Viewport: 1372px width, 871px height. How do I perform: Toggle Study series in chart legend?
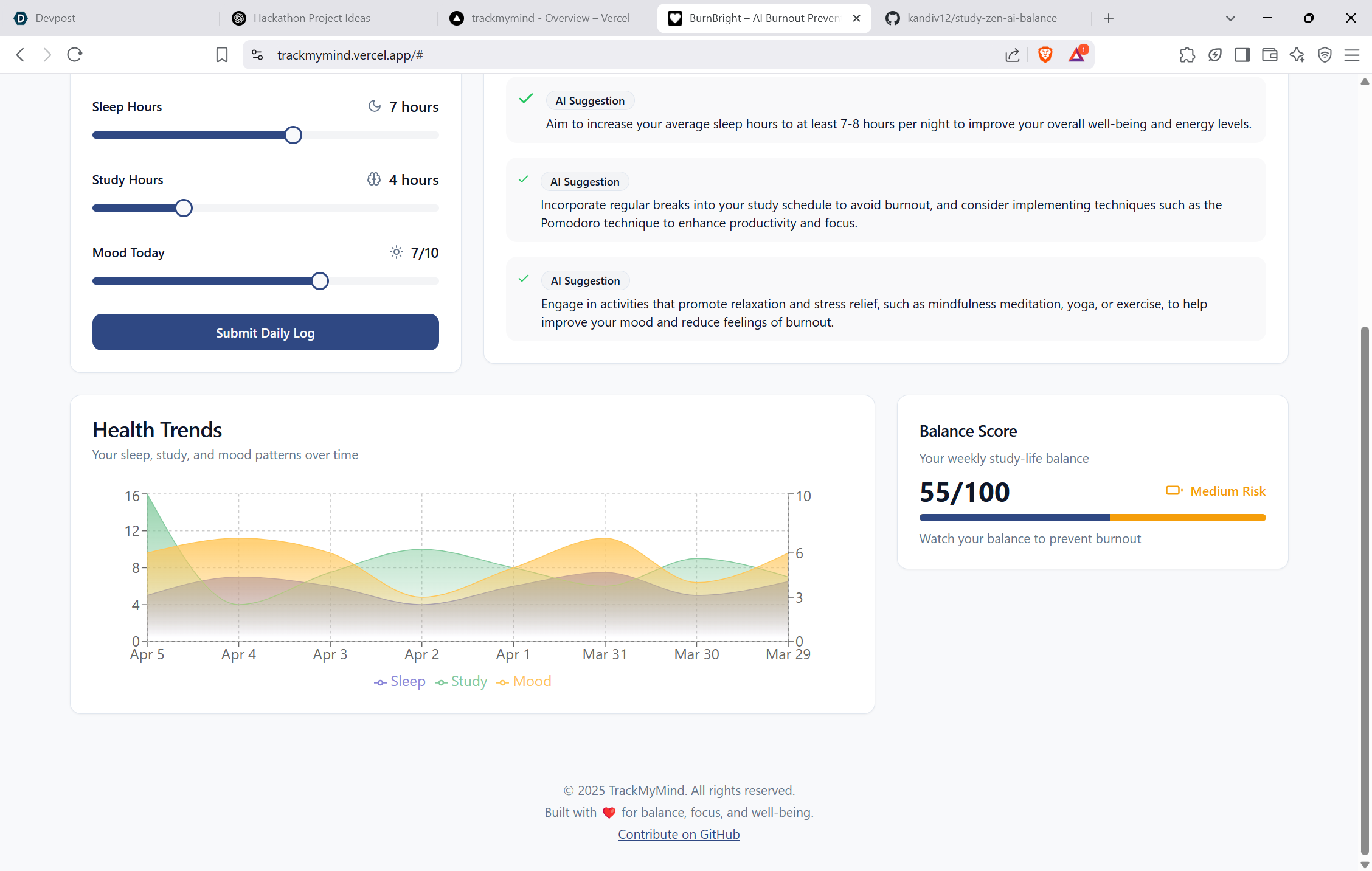(x=461, y=681)
